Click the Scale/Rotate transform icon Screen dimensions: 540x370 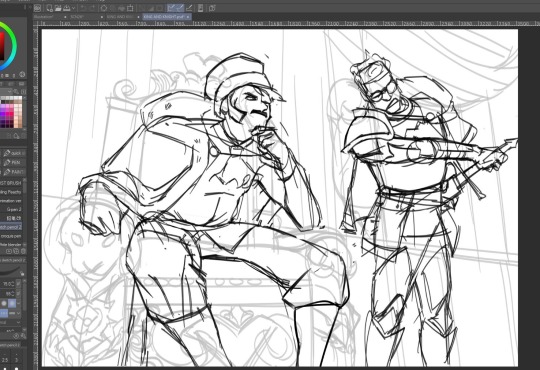click(x=130, y=8)
